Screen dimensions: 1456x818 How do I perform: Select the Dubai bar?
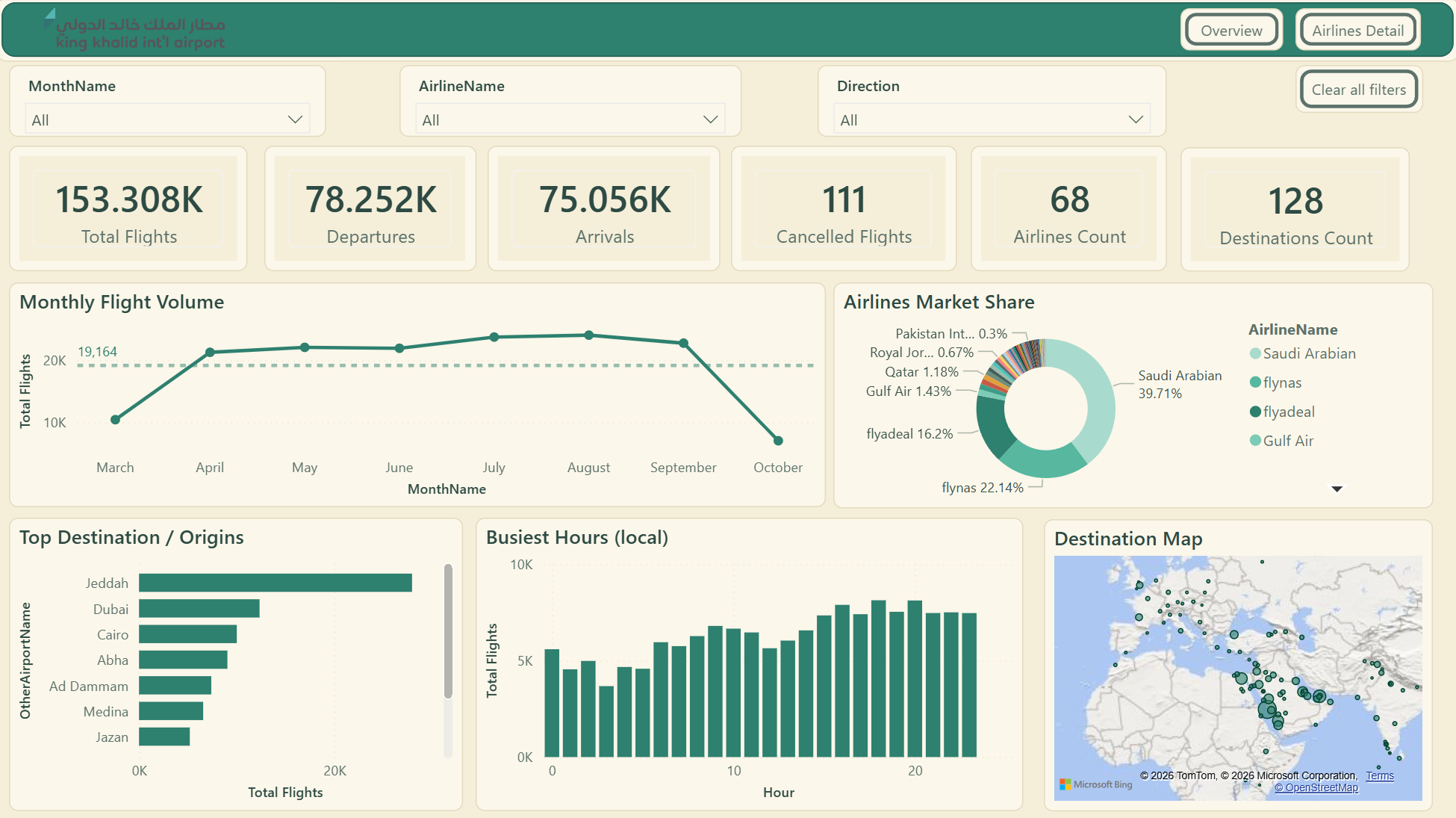(199, 609)
